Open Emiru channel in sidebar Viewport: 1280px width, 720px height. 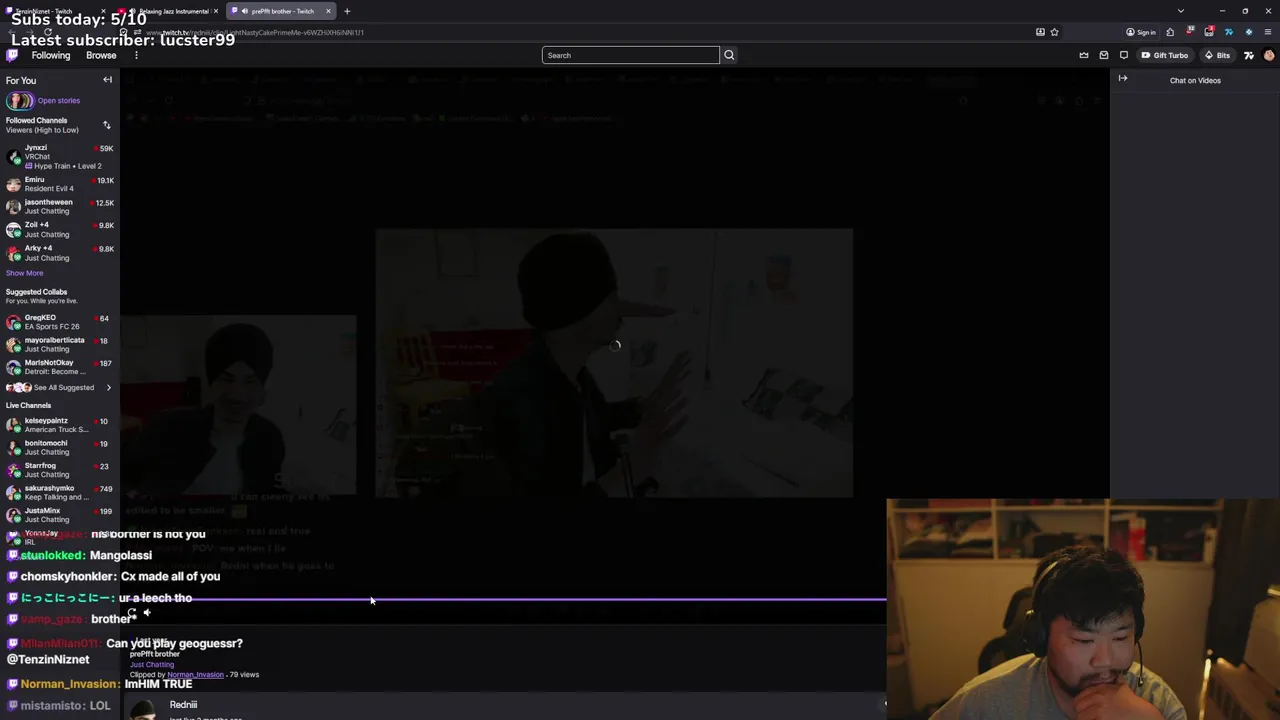point(60,184)
